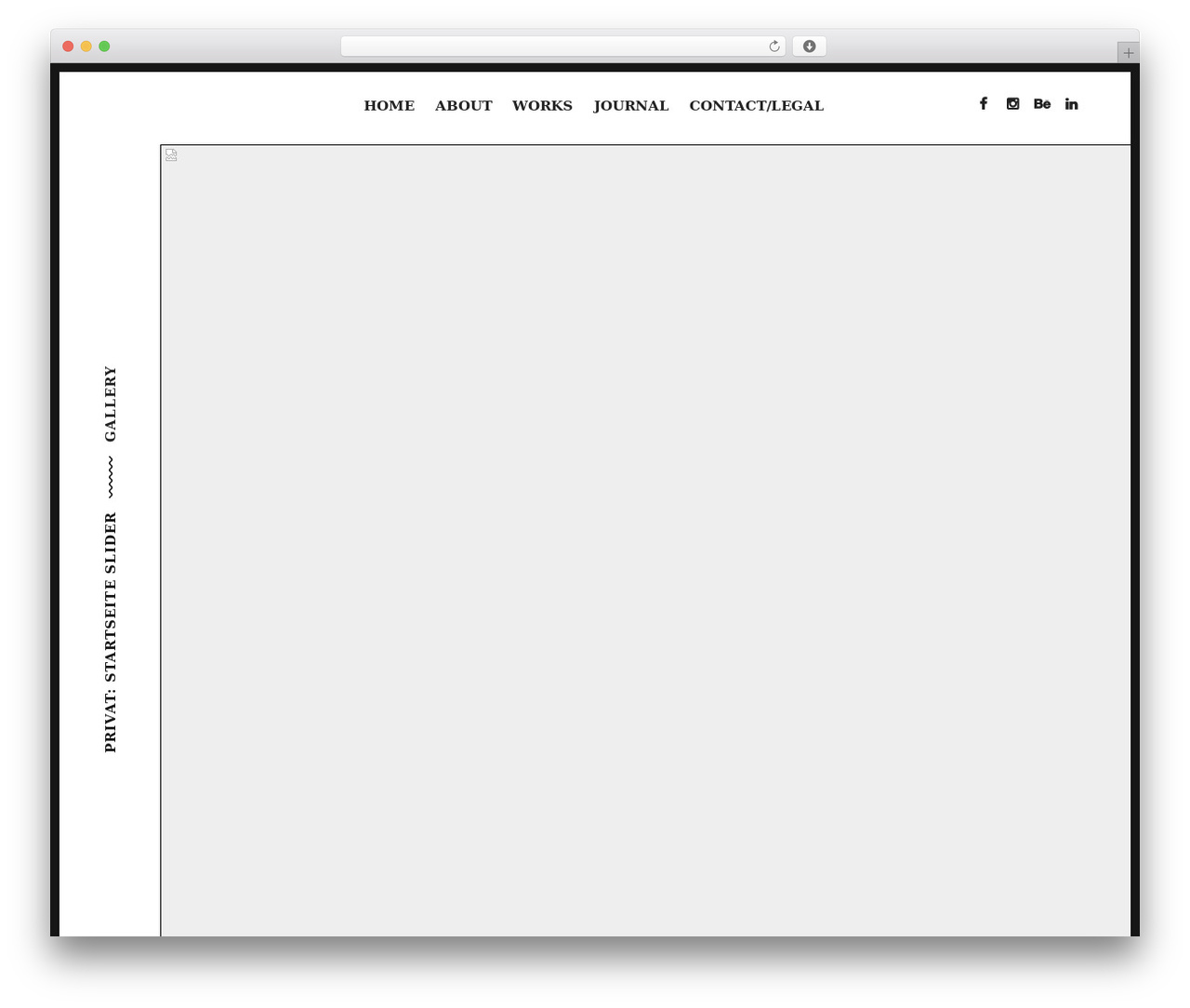
Task: Open the Facebook social icon
Action: click(984, 103)
